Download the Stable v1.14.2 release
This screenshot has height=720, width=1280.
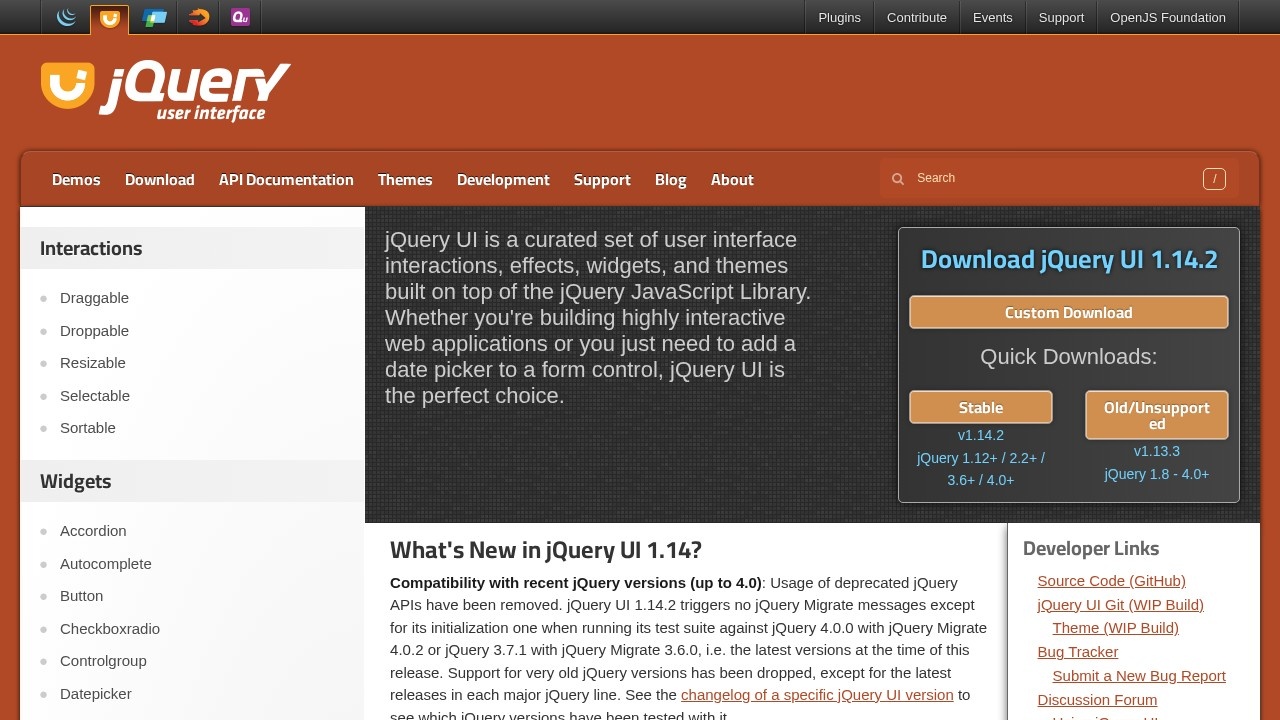(980, 407)
